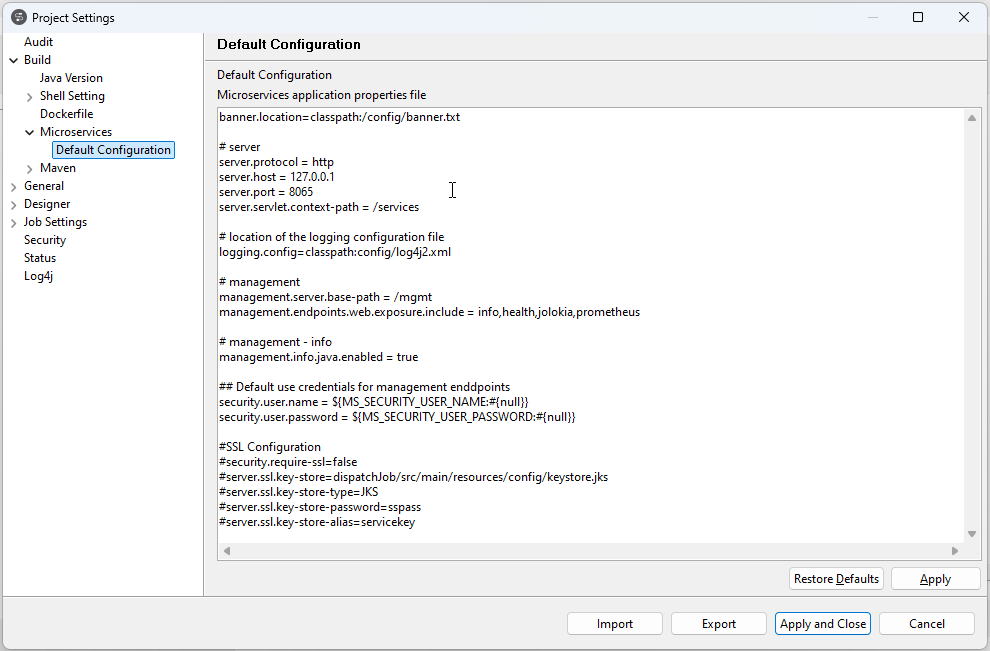Collapse the Microservices tree node
Viewport: 990px width, 651px height.
click(29, 131)
